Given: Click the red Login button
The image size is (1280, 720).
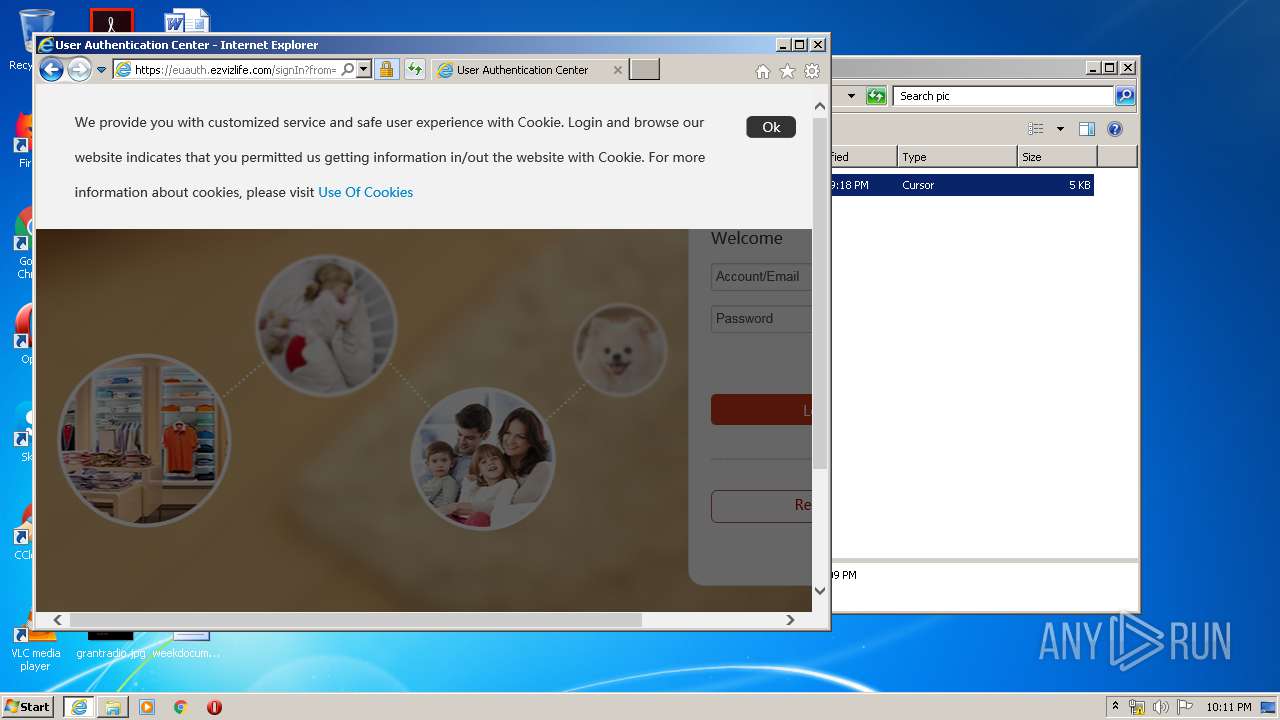Looking at the screenshot, I should pos(761,410).
